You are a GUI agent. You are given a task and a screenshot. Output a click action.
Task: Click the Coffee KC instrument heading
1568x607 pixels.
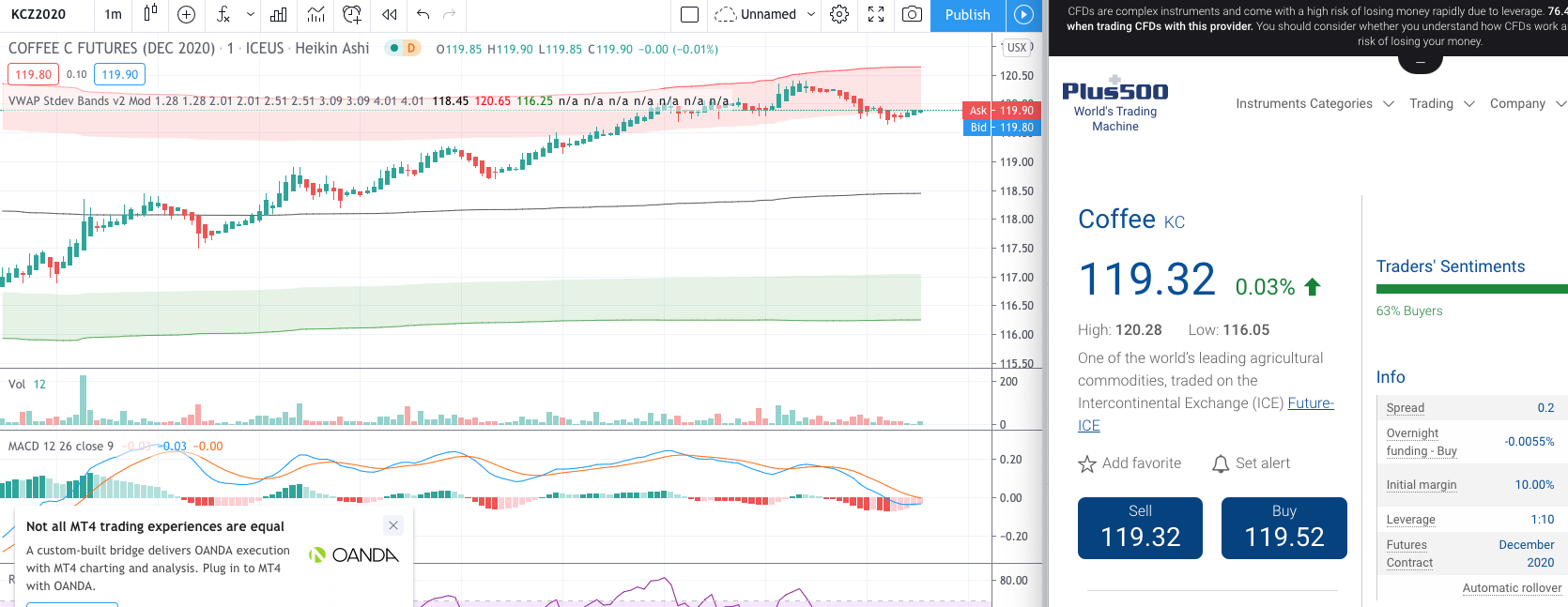1131,220
